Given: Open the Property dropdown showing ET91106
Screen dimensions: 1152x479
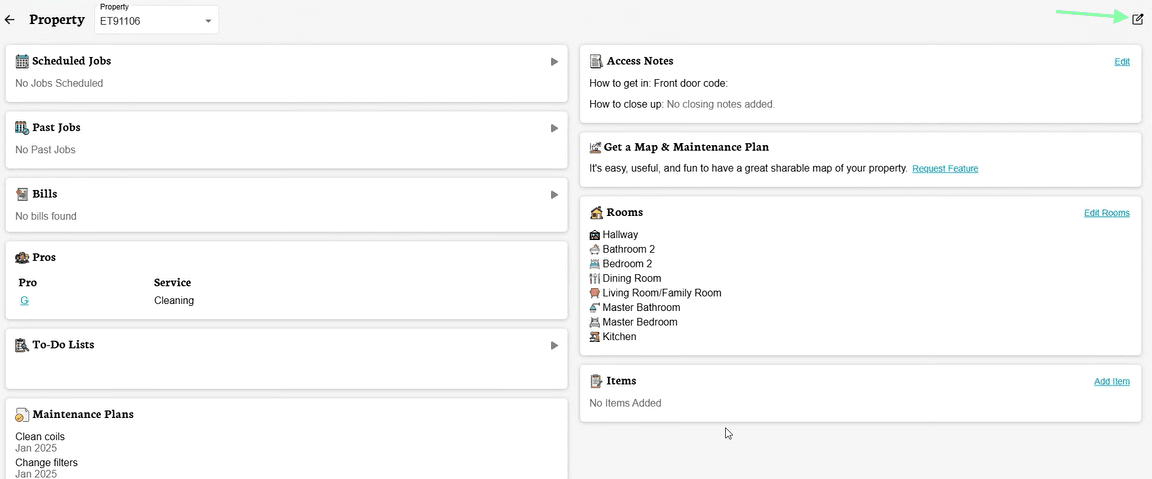Looking at the screenshot, I should (157, 20).
